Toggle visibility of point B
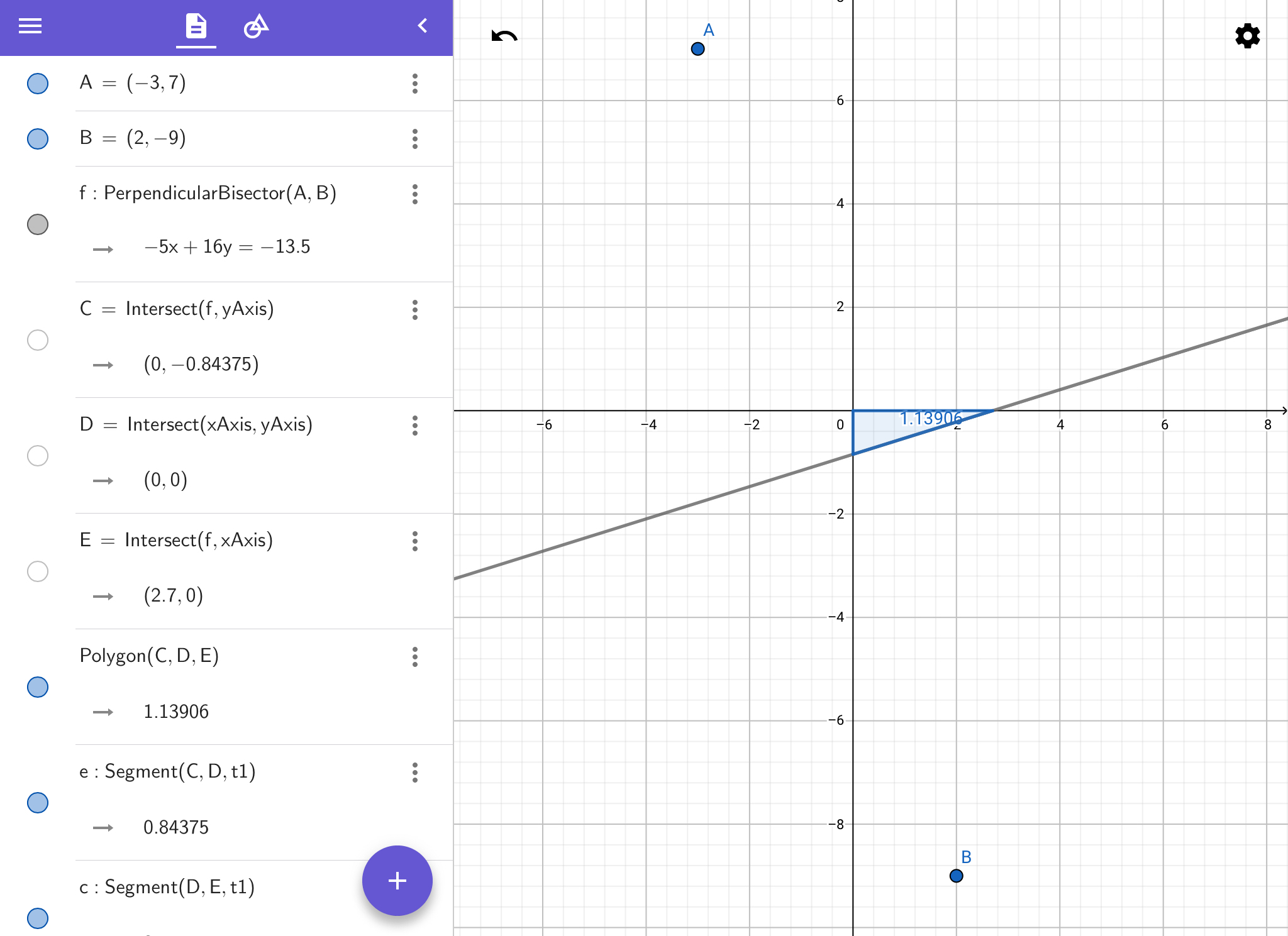Viewport: 1288px width, 936px height. tap(38, 139)
